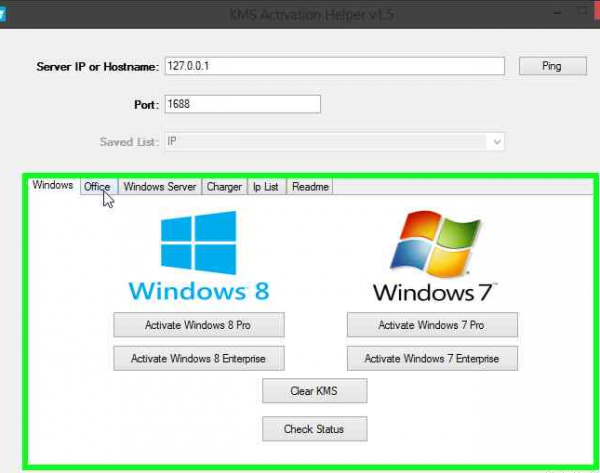The width and height of the screenshot is (600, 473).
Task: Click the KMS Activation Helper v1.5 title
Action: 312,15
